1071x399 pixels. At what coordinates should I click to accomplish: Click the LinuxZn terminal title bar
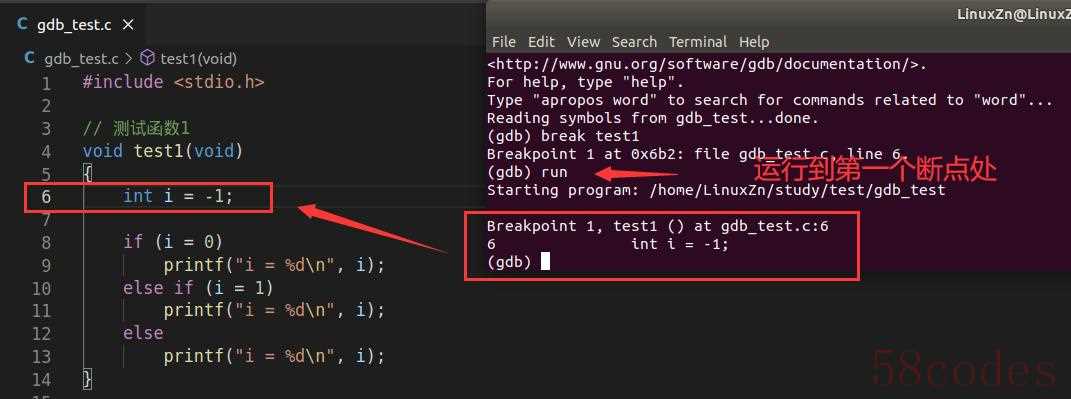tap(779, 14)
